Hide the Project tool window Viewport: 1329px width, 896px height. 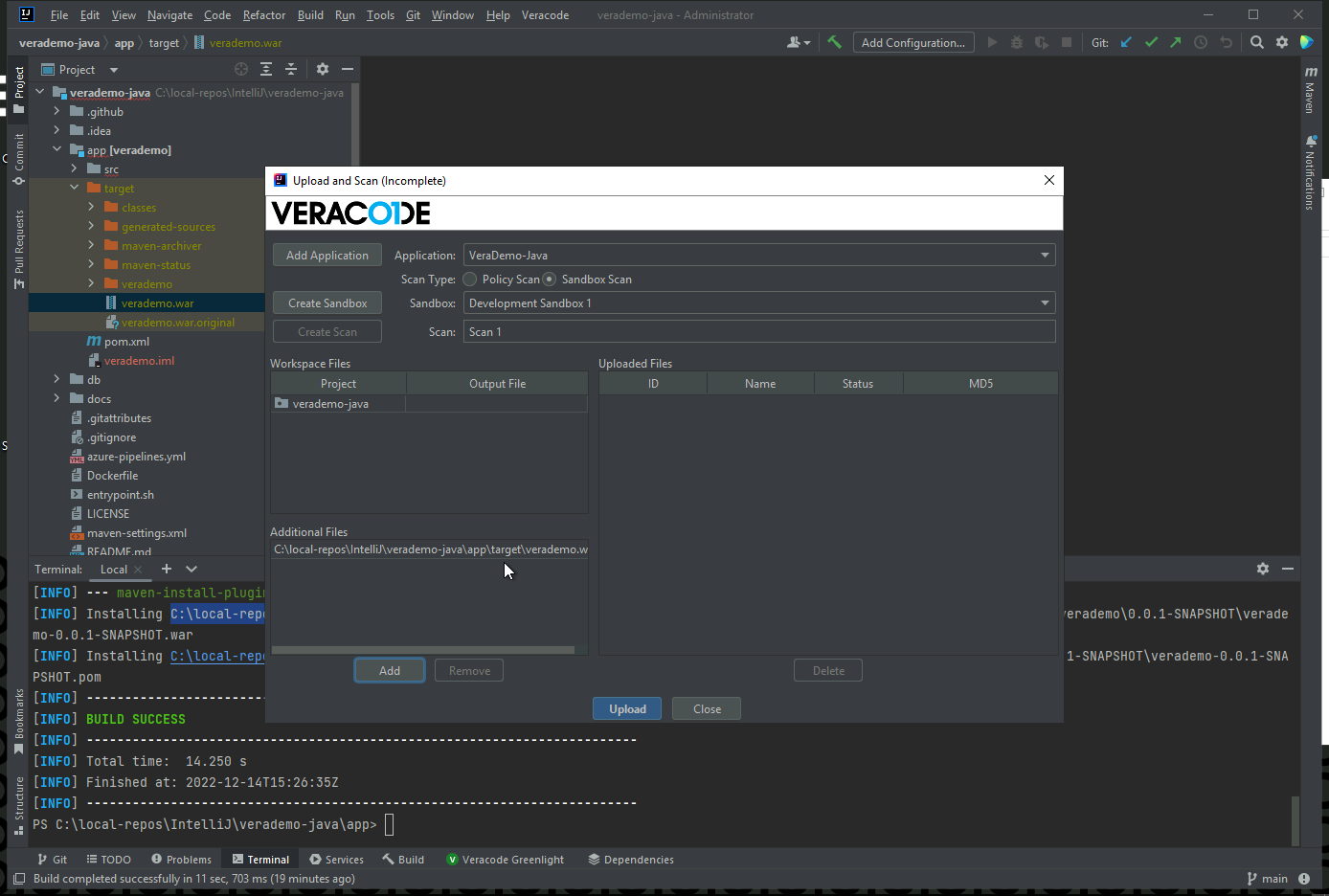348,69
